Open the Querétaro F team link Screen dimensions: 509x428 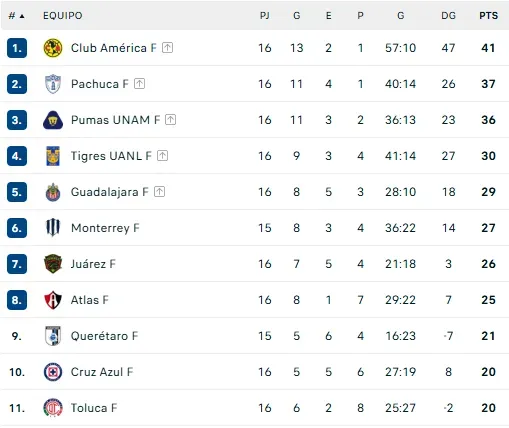[x=104, y=336]
